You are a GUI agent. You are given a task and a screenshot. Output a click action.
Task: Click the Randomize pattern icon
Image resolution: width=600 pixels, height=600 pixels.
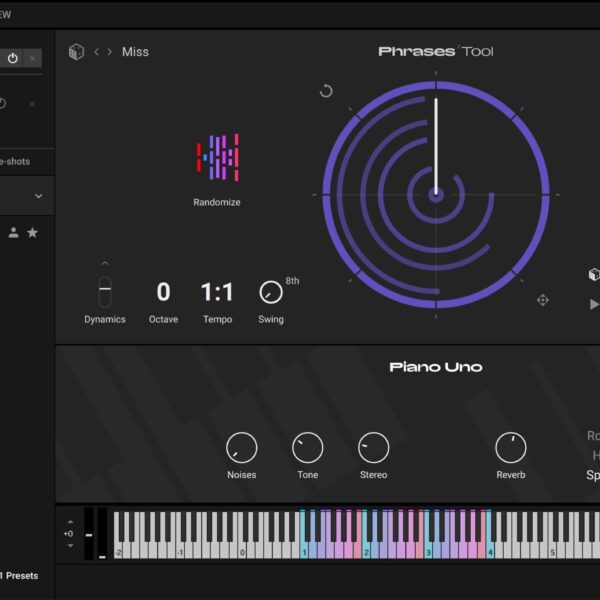pyautogui.click(x=217, y=158)
